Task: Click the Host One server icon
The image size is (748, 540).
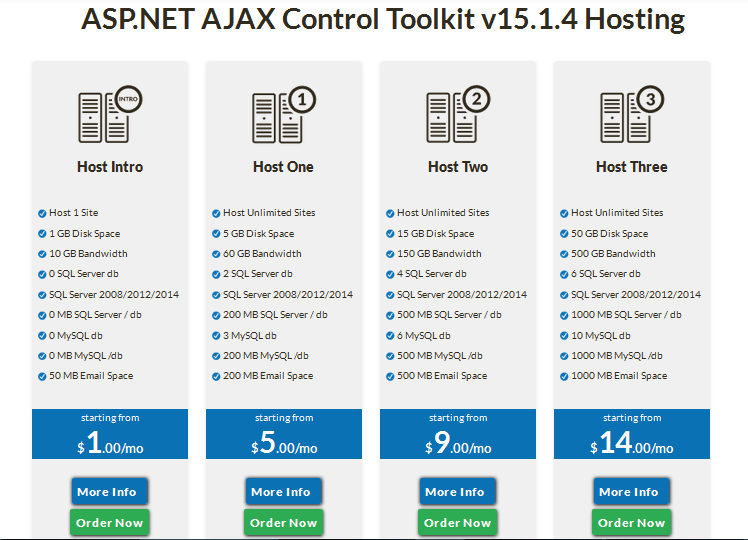Action: [x=284, y=114]
